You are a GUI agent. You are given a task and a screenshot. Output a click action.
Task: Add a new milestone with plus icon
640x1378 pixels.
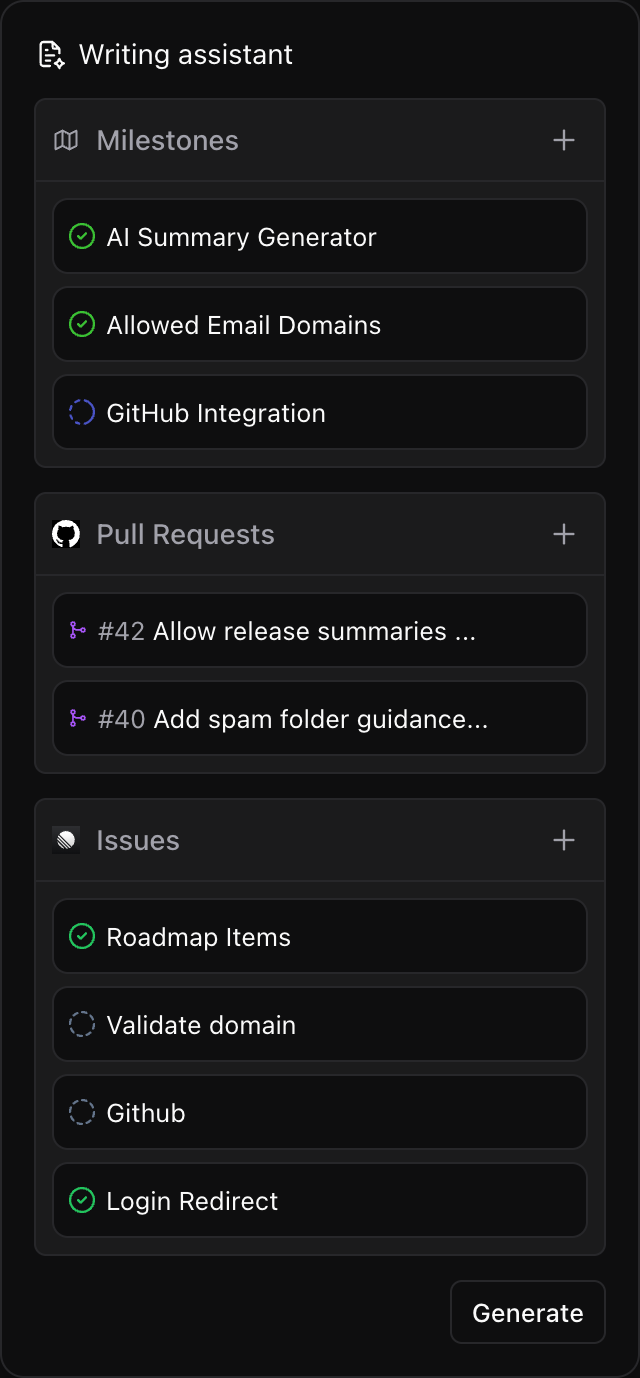(564, 141)
